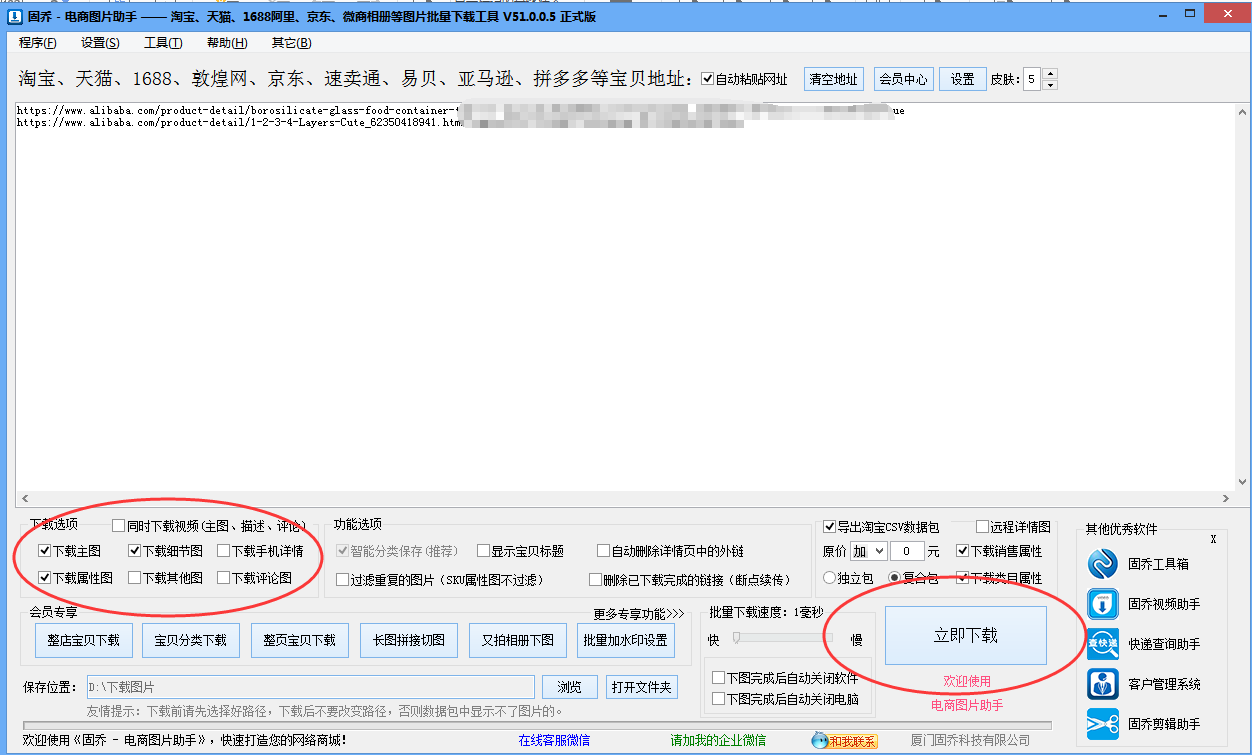1252x755 pixels.
Task: Click the 整店宝贝下载 button
Action: point(83,640)
